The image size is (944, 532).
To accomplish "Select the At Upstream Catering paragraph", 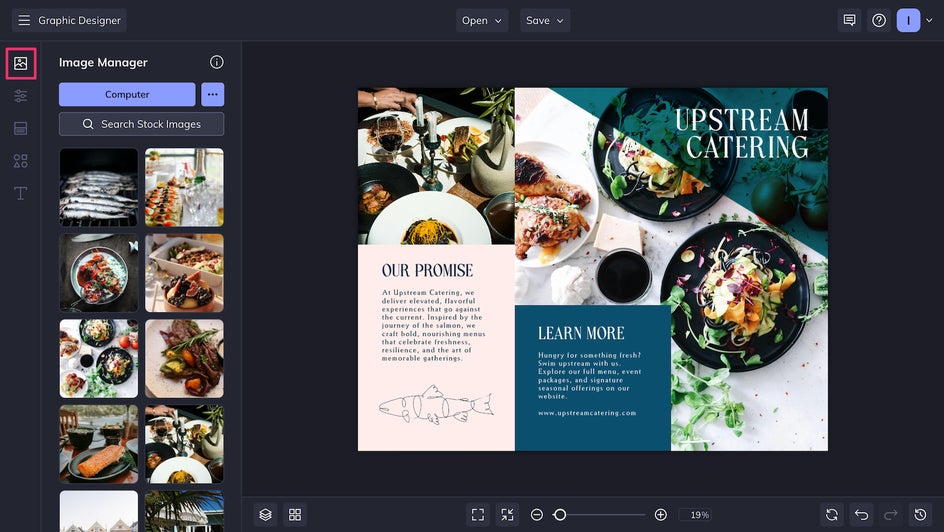I will tap(433, 325).
